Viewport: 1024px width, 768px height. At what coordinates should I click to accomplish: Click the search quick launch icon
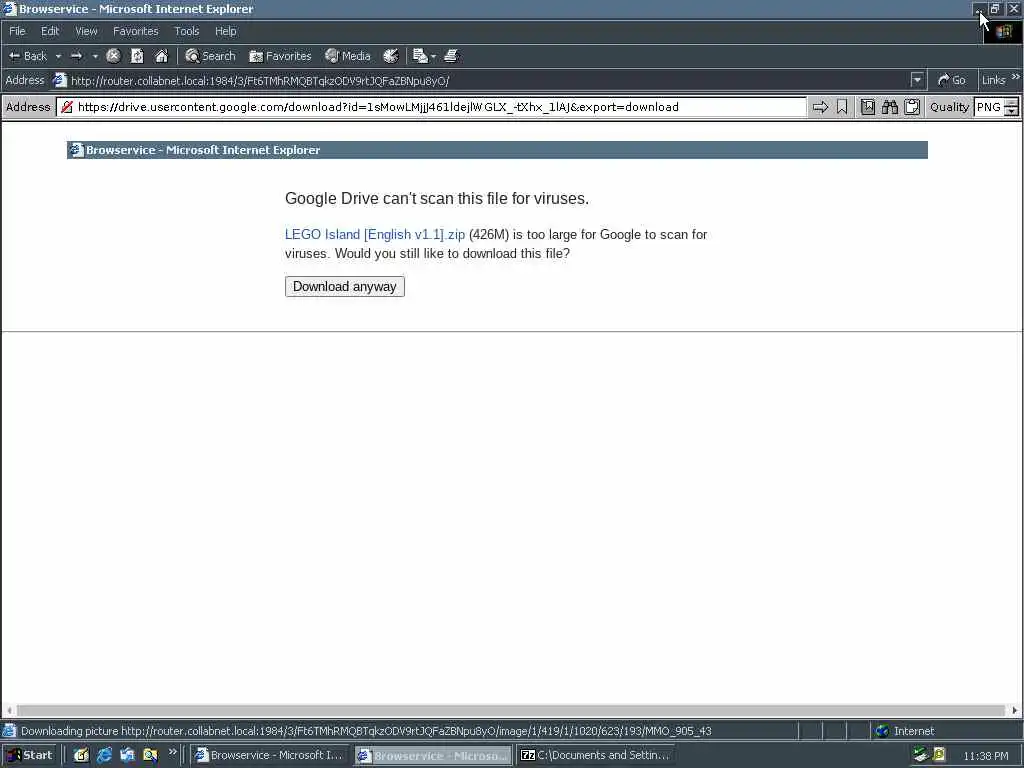pyautogui.click(x=150, y=756)
